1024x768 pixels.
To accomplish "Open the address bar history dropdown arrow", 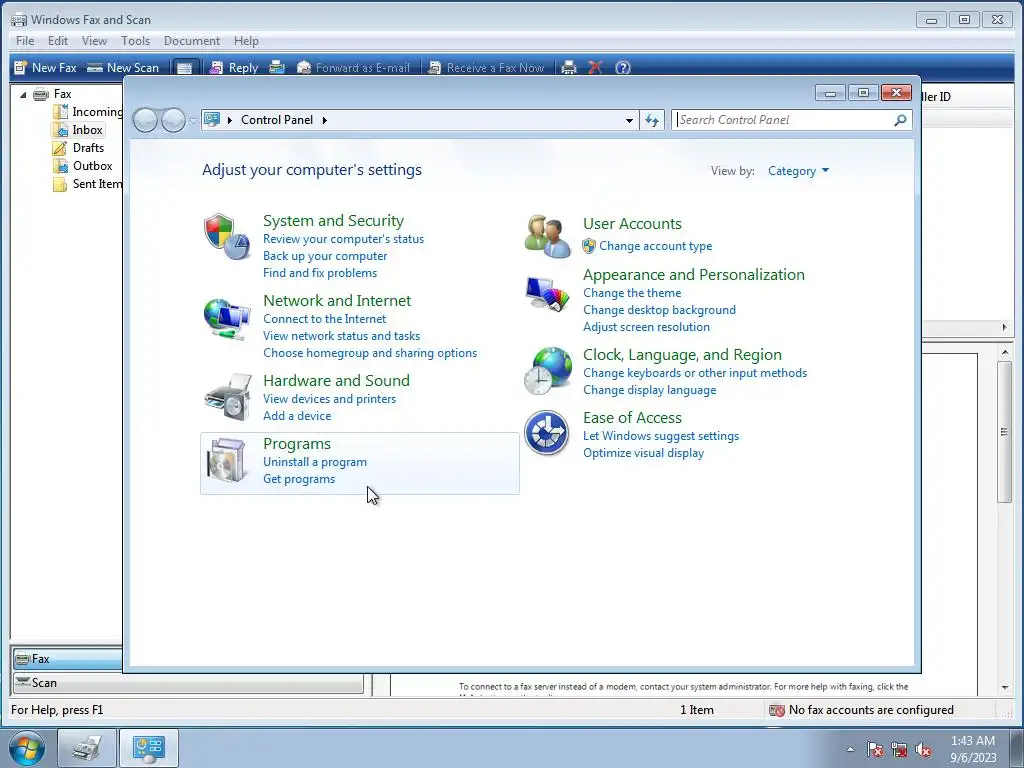I will [629, 120].
